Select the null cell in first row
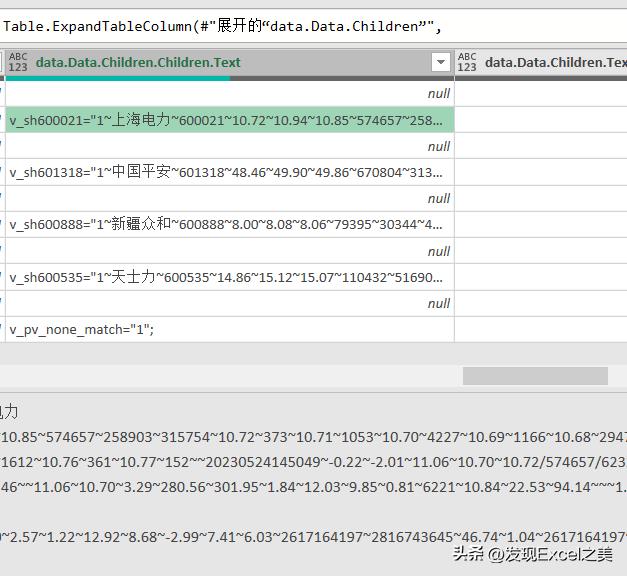The width and height of the screenshot is (627, 576). point(230,94)
